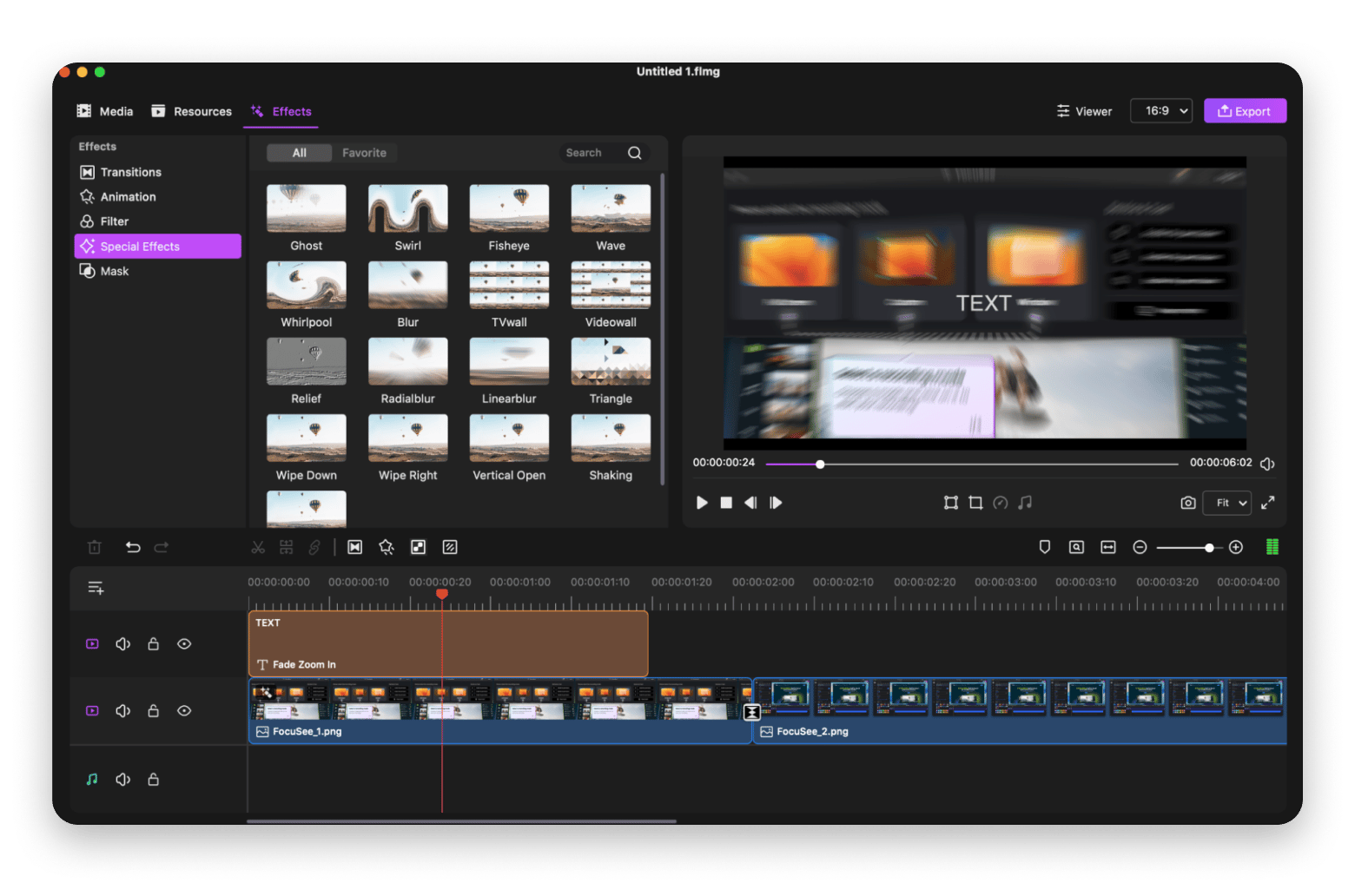
Task: Select the Transitions category
Action: [130, 172]
